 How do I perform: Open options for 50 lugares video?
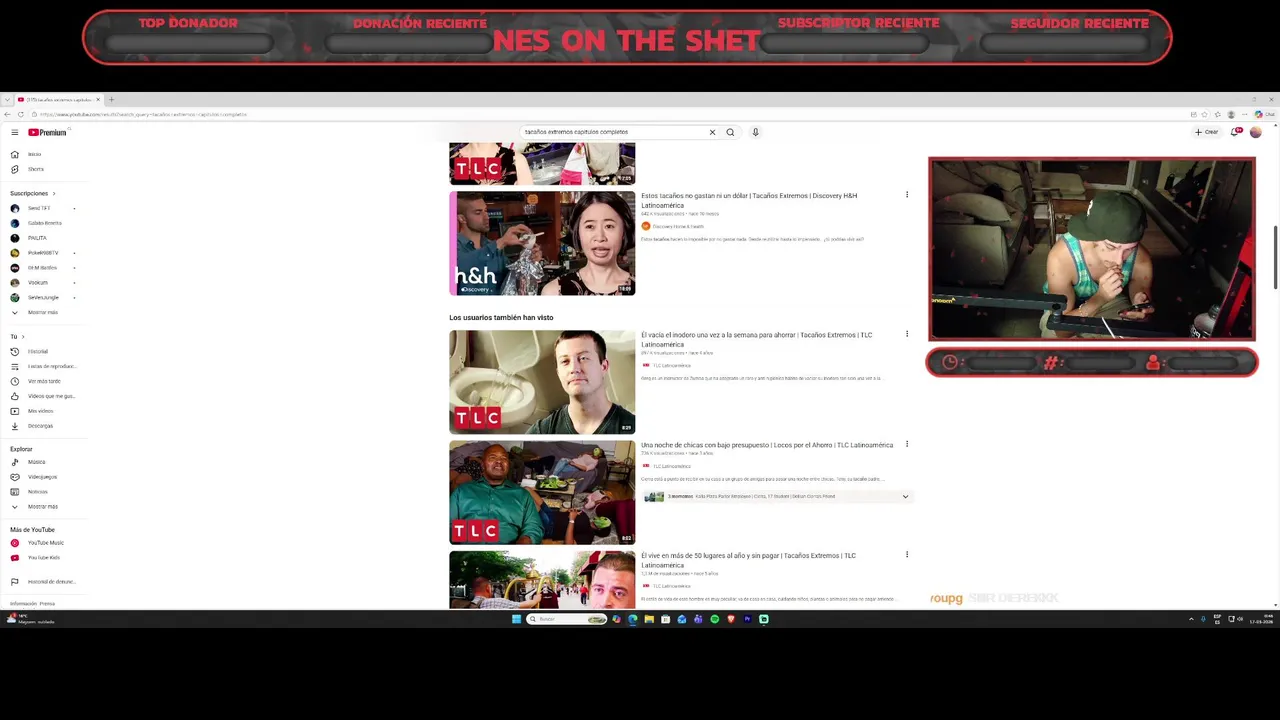pyautogui.click(x=907, y=554)
